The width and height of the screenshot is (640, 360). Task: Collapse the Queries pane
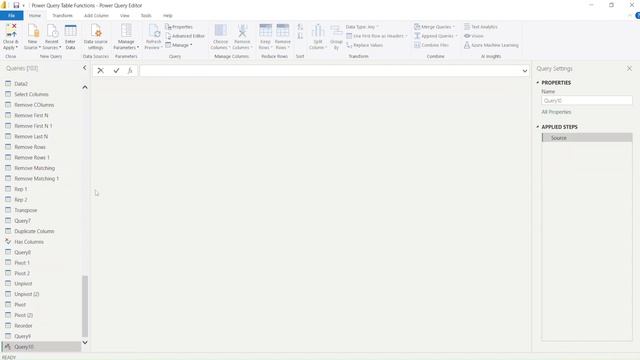tap(85, 68)
